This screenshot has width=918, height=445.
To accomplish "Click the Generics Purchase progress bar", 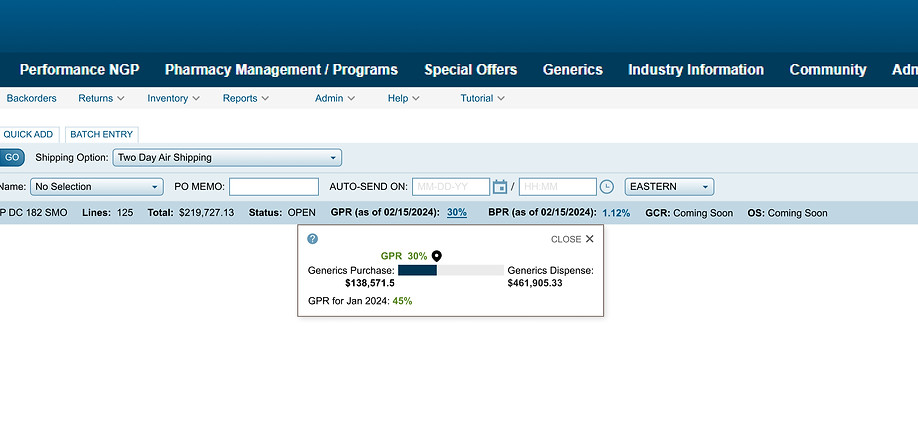I will pyautogui.click(x=451, y=270).
